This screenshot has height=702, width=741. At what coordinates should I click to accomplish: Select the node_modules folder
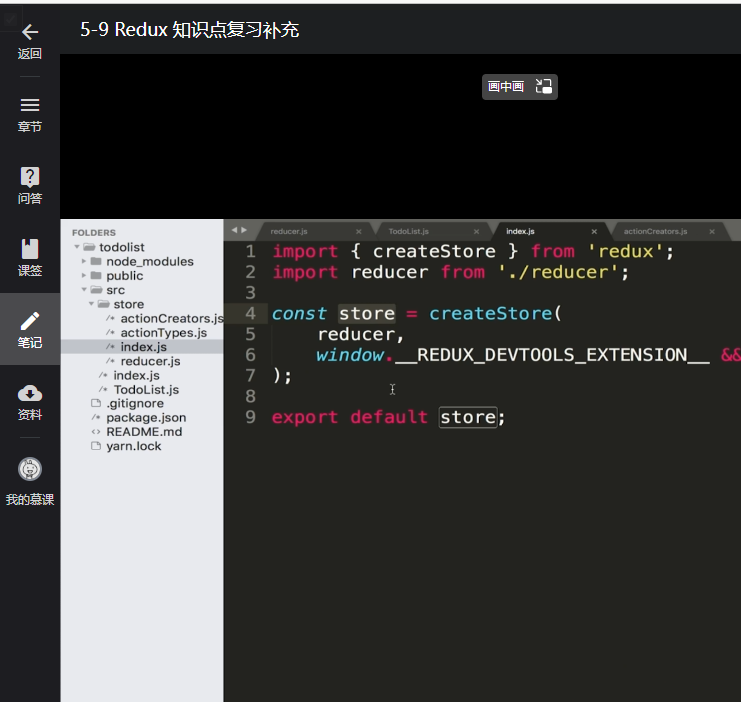point(150,261)
